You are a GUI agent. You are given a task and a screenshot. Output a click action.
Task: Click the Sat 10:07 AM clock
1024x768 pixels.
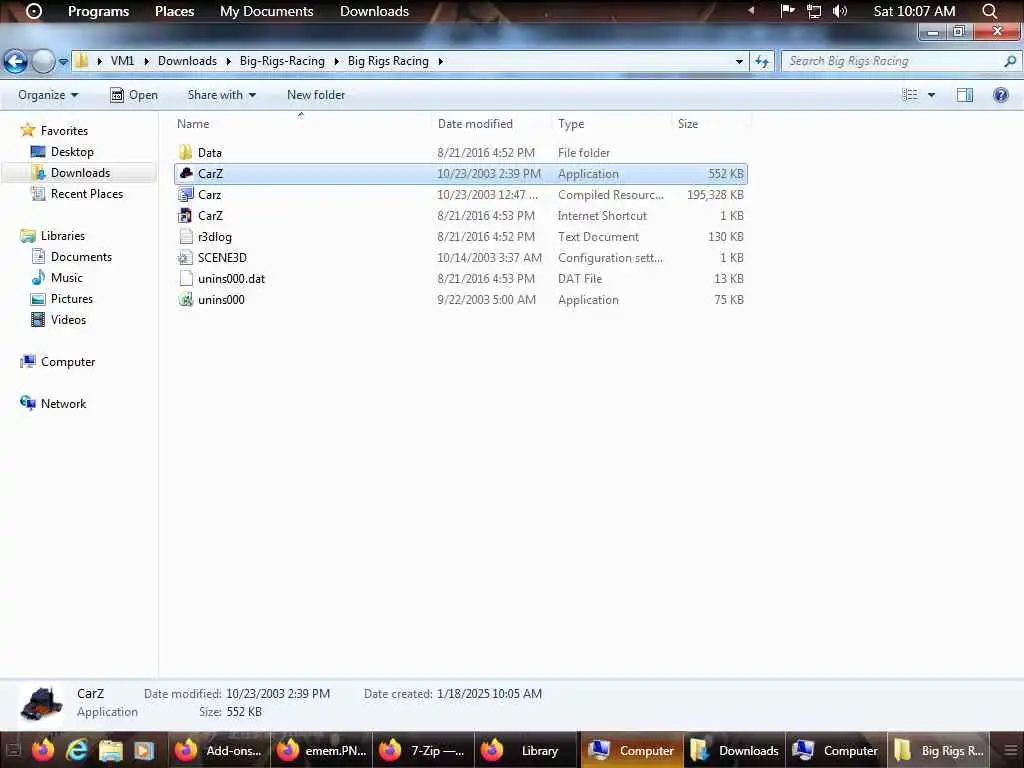click(x=914, y=11)
